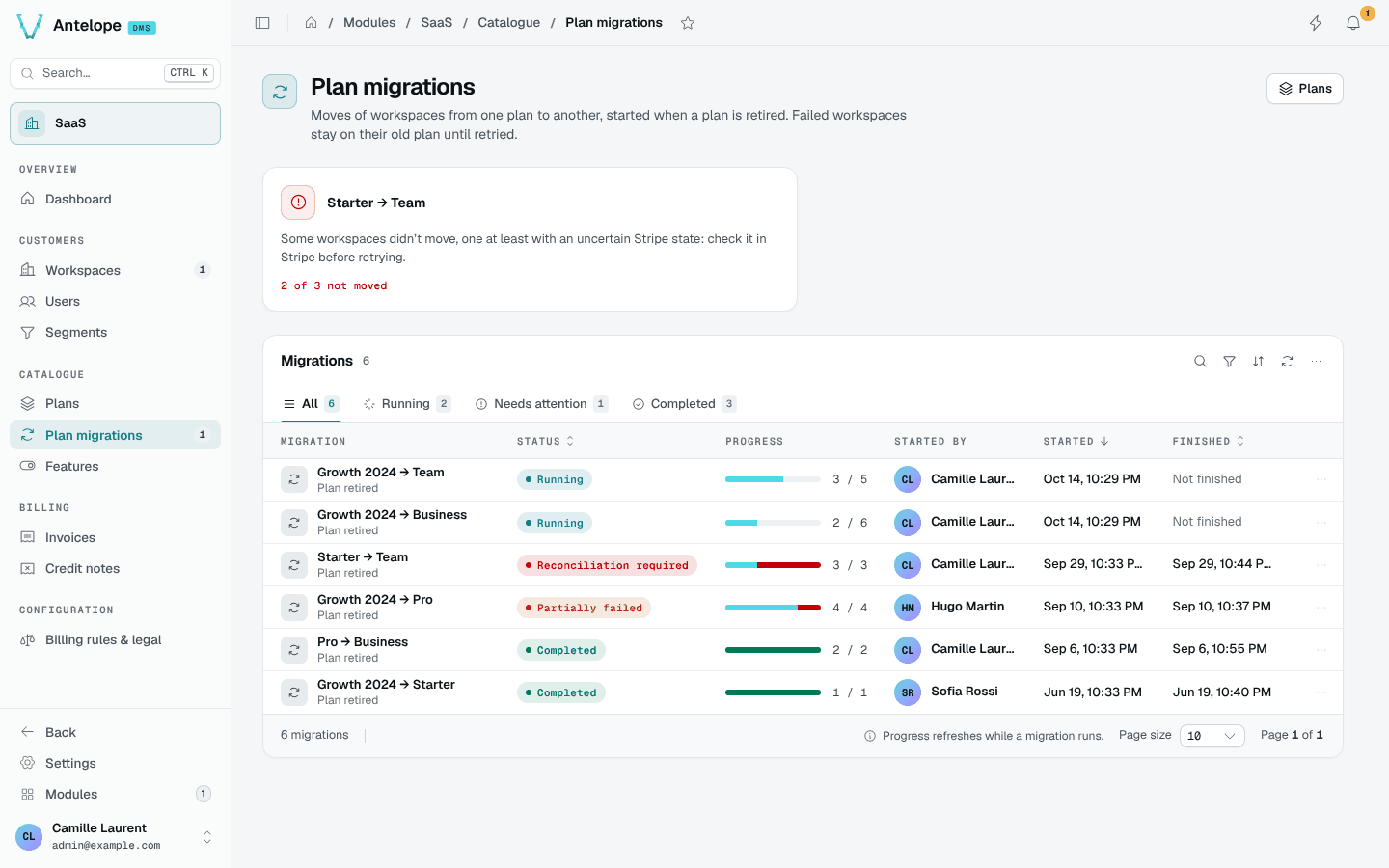Image resolution: width=1389 pixels, height=868 pixels.
Task: Open Credit notes in the sidebar
Action: tap(116, 568)
